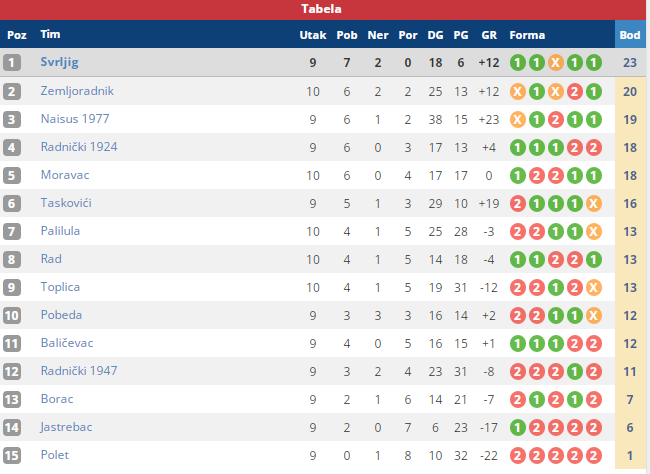
Task: Click Radnički 1947's green 1 form icon
Action: click(x=575, y=372)
